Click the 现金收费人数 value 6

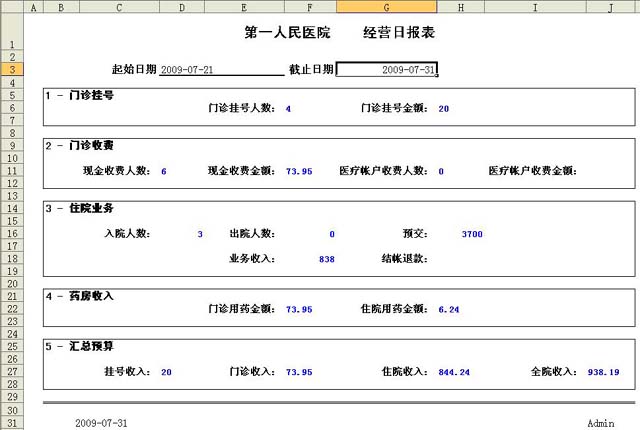[163, 171]
